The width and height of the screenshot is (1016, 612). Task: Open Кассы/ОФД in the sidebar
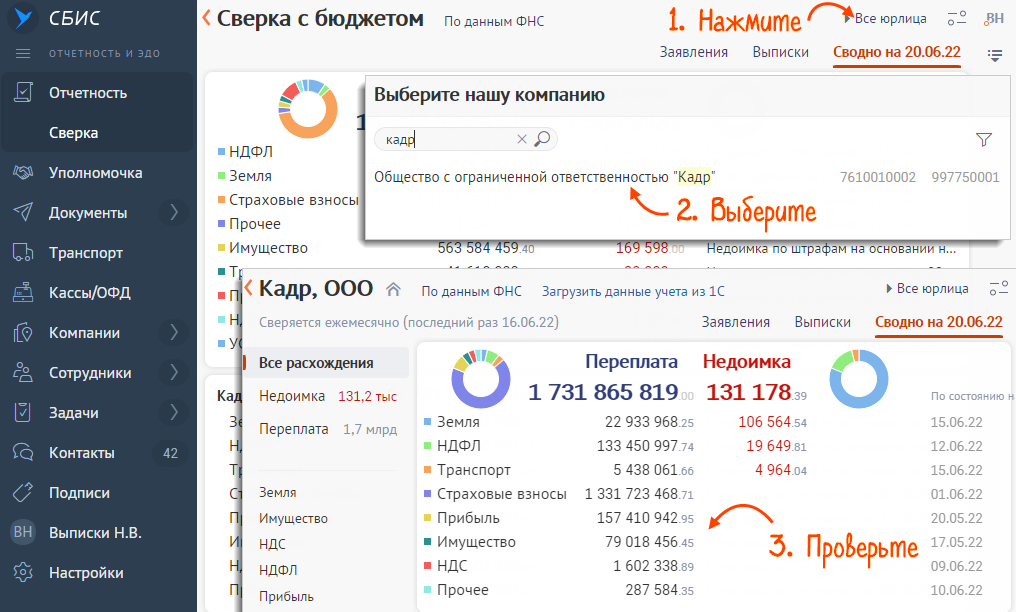(x=90, y=293)
